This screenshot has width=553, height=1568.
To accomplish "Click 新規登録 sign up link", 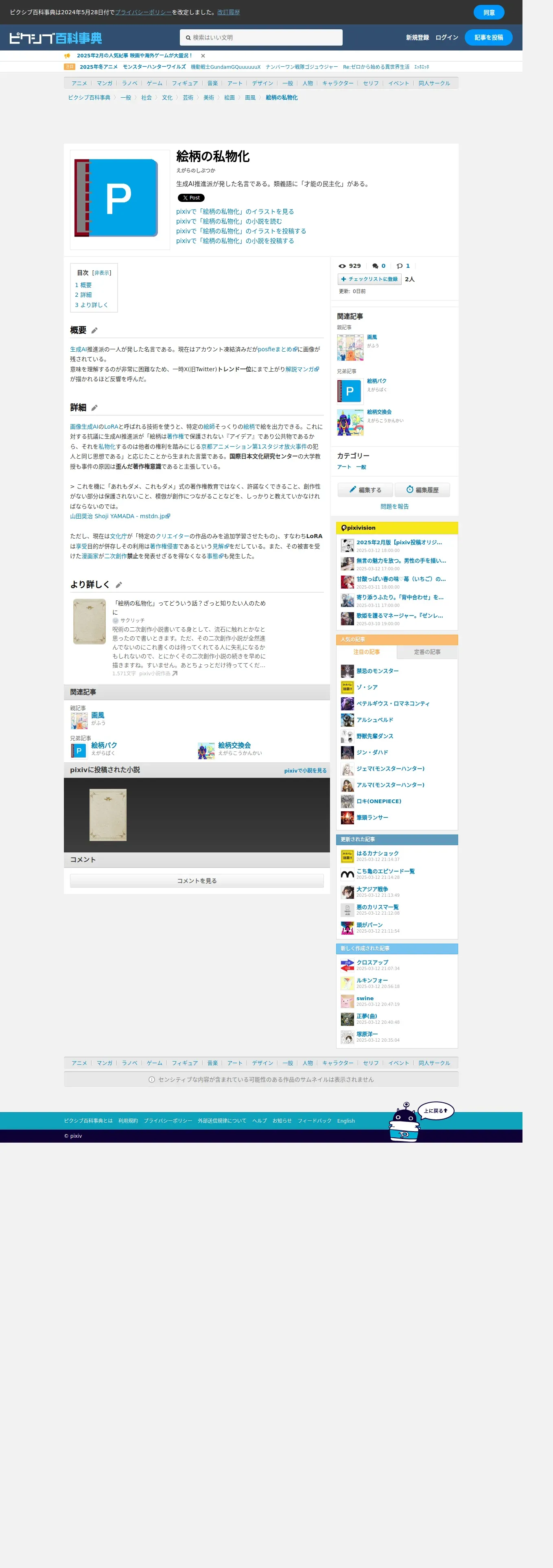I will click(417, 38).
